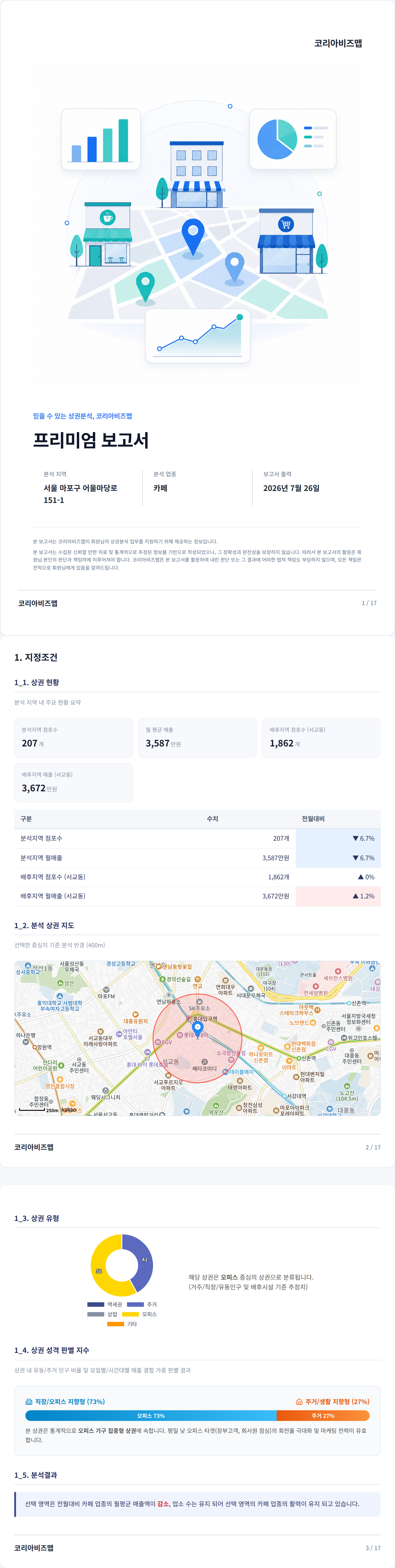The height and width of the screenshot is (1568, 395).
Task: Click the 롯데시네마 marker on the map
Action: [x=180, y=1035]
